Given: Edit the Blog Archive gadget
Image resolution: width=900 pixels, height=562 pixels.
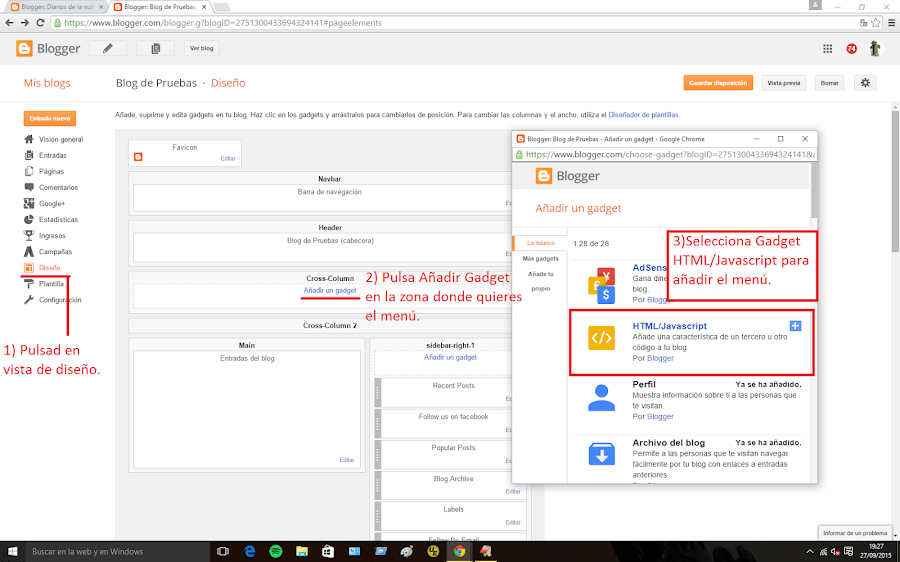Looking at the screenshot, I should (x=513, y=491).
